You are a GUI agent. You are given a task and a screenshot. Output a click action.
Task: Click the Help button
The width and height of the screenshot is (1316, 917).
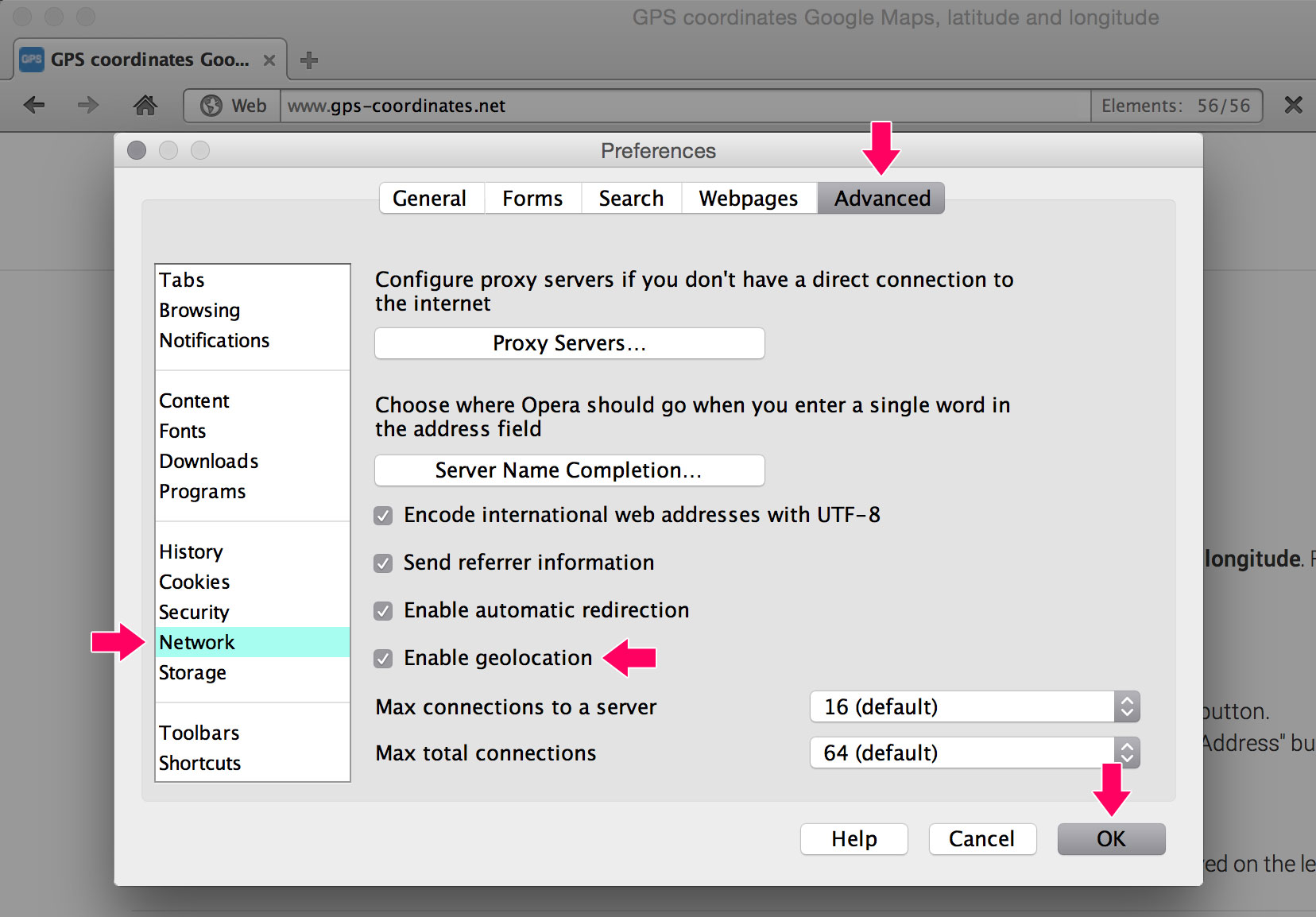854,839
